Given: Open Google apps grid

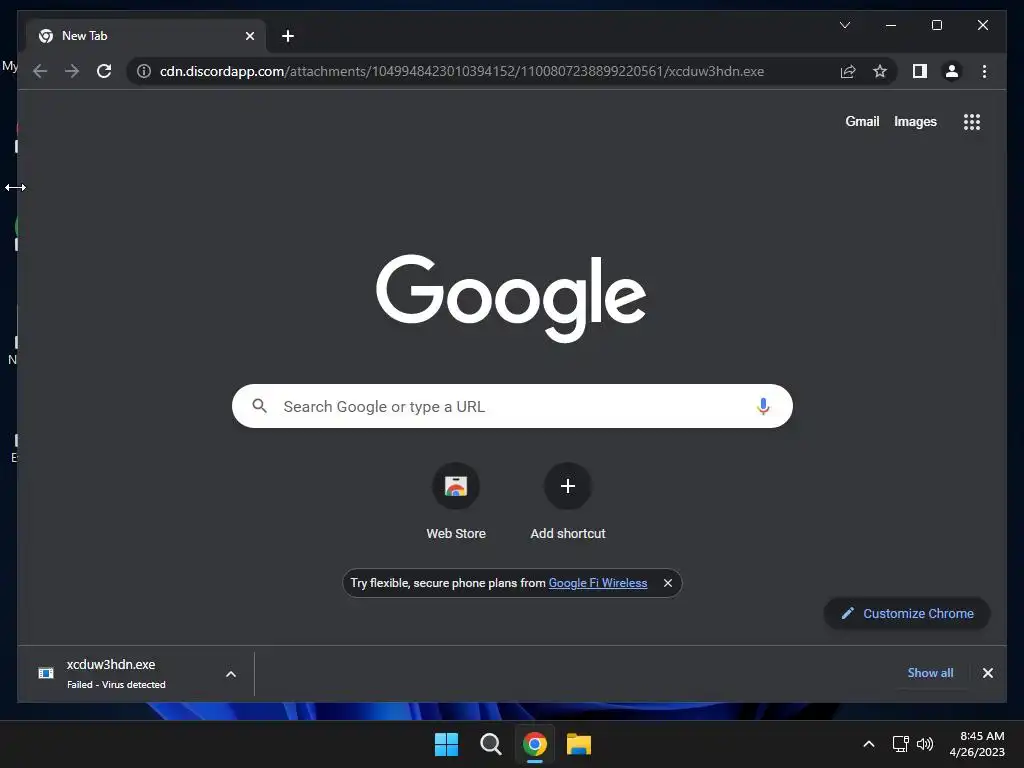Looking at the screenshot, I should [x=972, y=122].
